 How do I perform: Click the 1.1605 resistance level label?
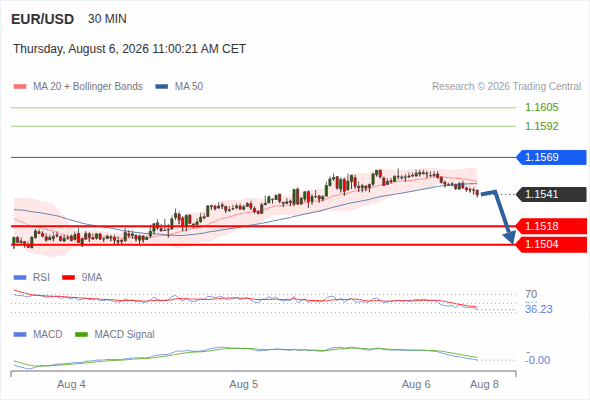[541, 107]
